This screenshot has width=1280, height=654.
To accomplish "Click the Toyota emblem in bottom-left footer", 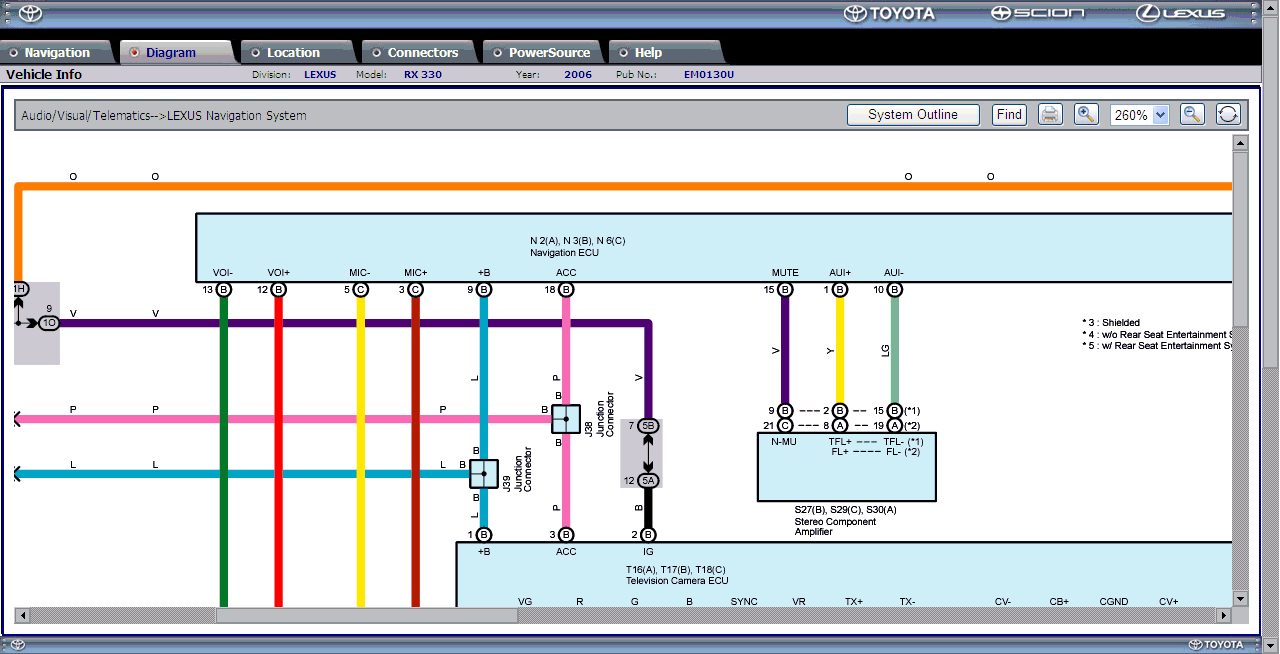I will point(18,645).
